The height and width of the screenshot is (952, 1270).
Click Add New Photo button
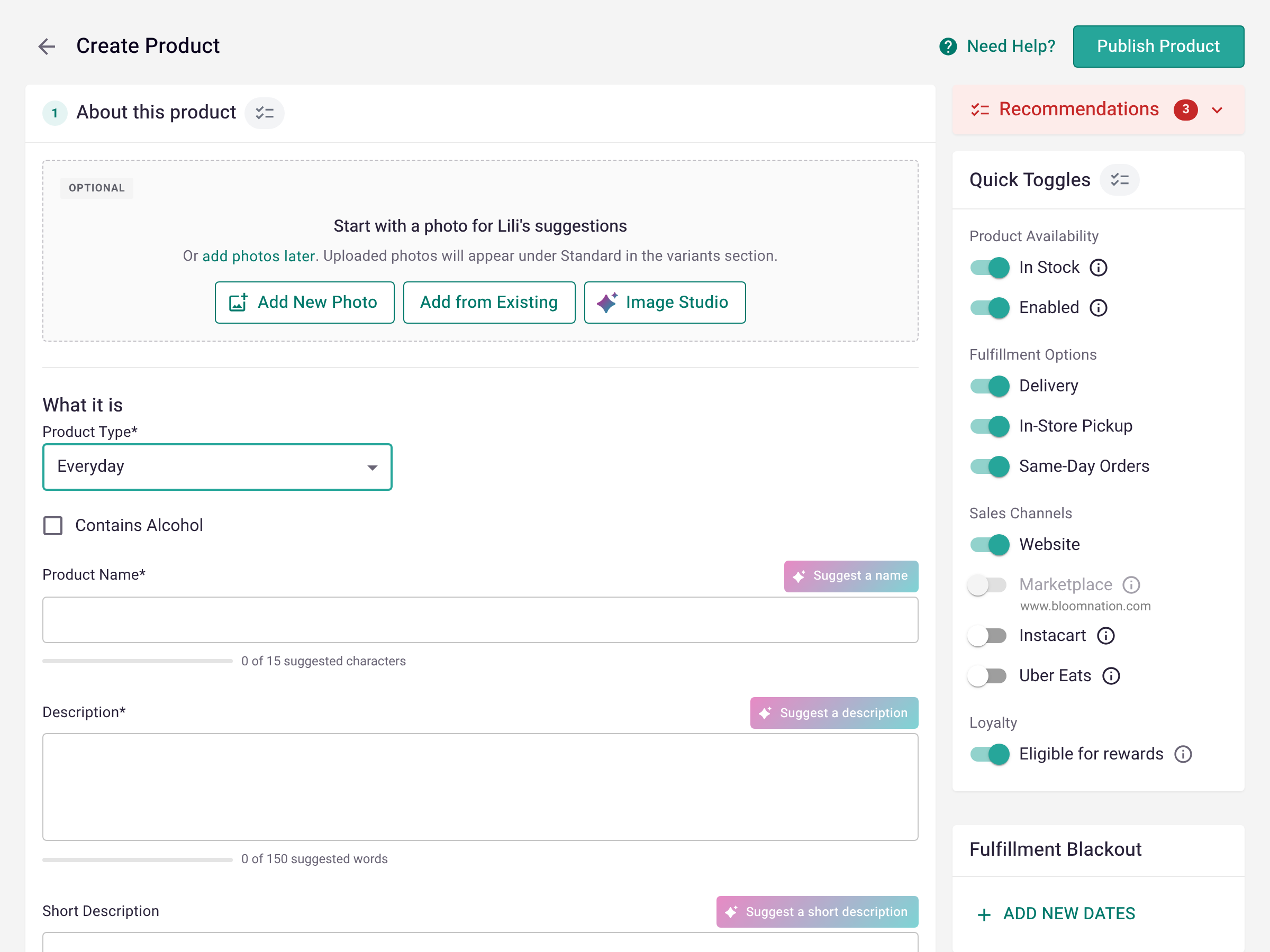305,303
